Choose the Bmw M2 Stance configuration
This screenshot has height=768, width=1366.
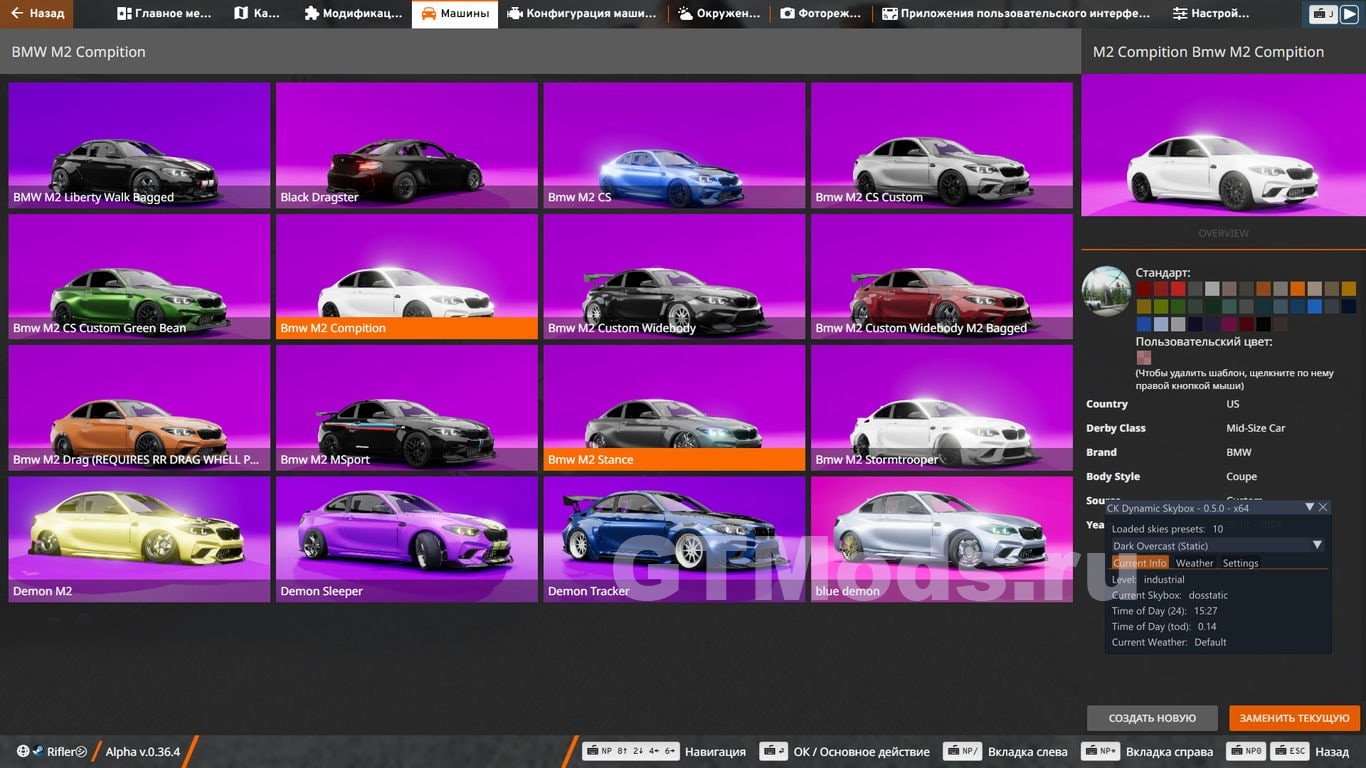[x=674, y=408]
